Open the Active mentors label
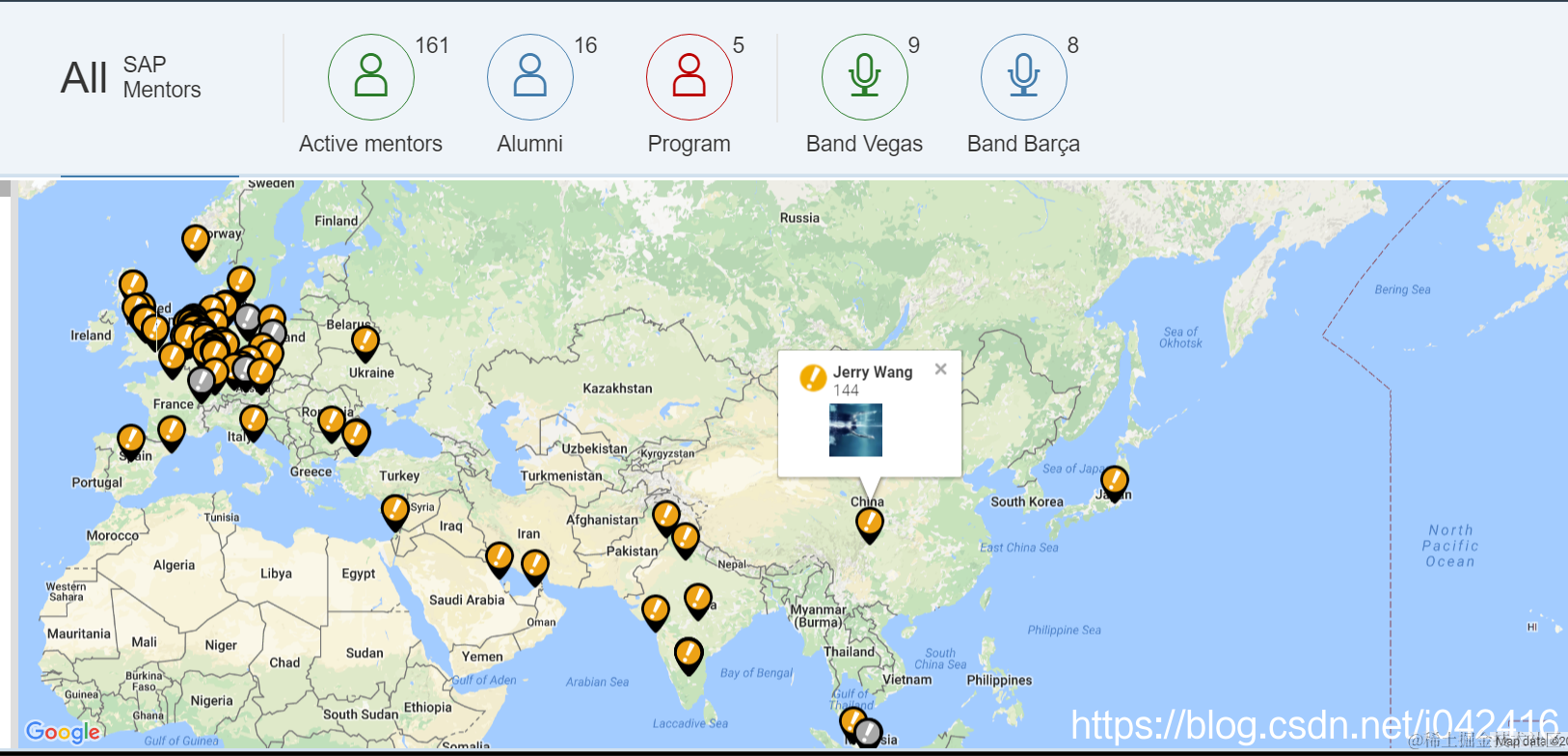1568x756 pixels. point(370,144)
